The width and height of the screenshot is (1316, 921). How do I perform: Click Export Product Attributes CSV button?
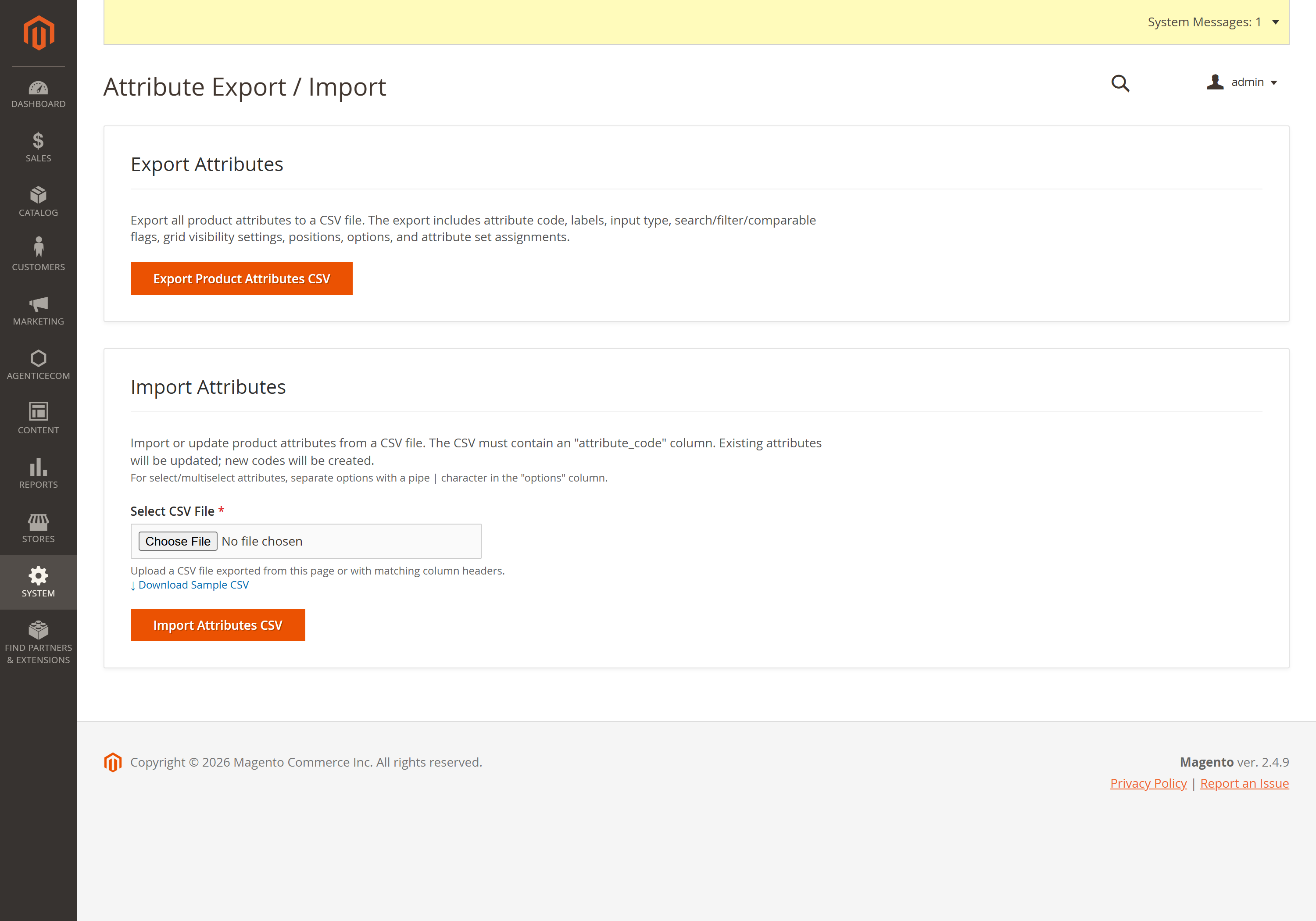[241, 278]
